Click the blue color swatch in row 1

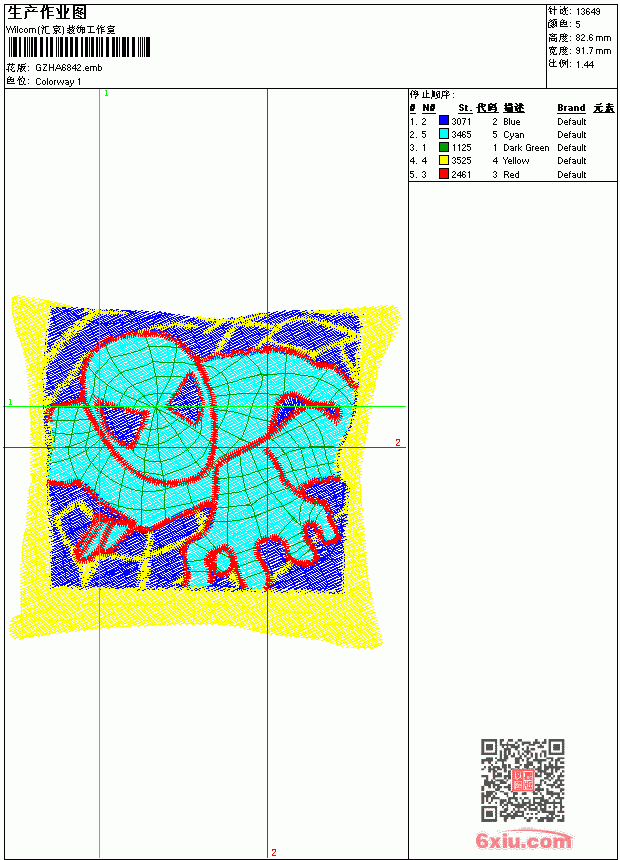pos(444,121)
